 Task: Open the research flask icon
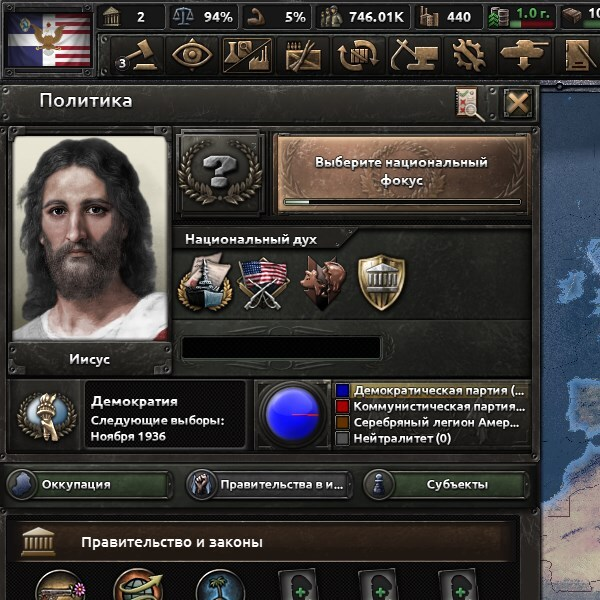247,55
